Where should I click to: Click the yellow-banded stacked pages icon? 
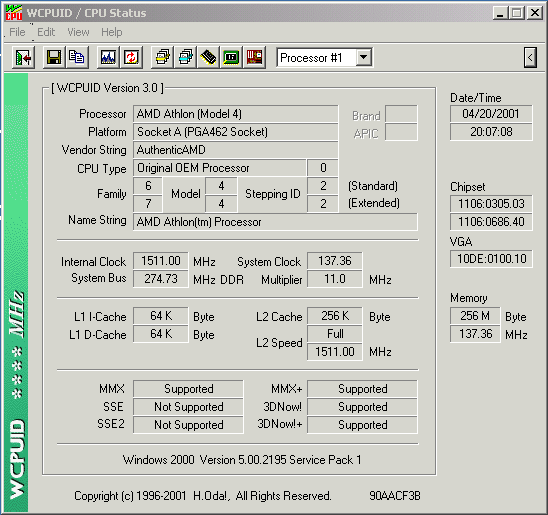tap(163, 57)
